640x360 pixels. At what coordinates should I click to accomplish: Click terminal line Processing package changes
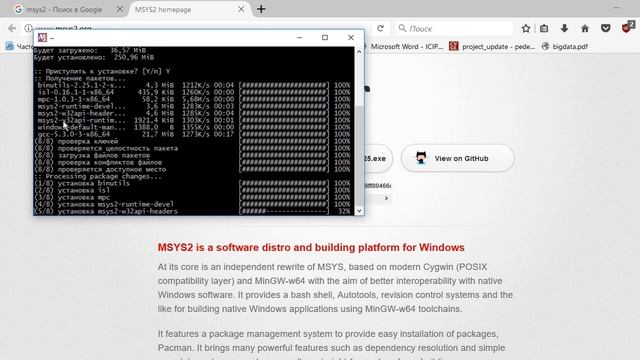(97, 176)
